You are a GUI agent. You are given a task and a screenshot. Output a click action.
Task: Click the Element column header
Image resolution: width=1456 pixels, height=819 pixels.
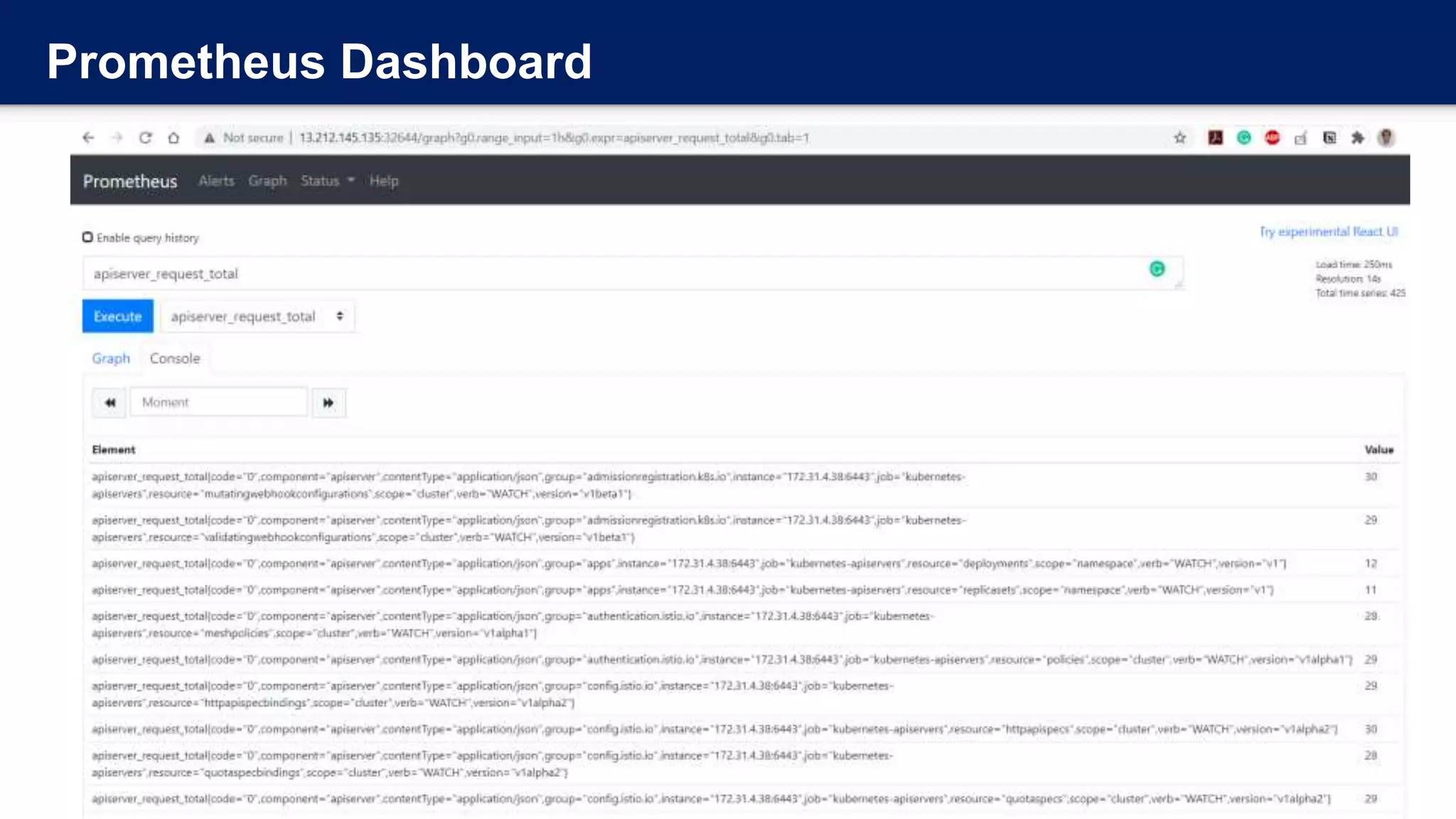[x=114, y=449]
